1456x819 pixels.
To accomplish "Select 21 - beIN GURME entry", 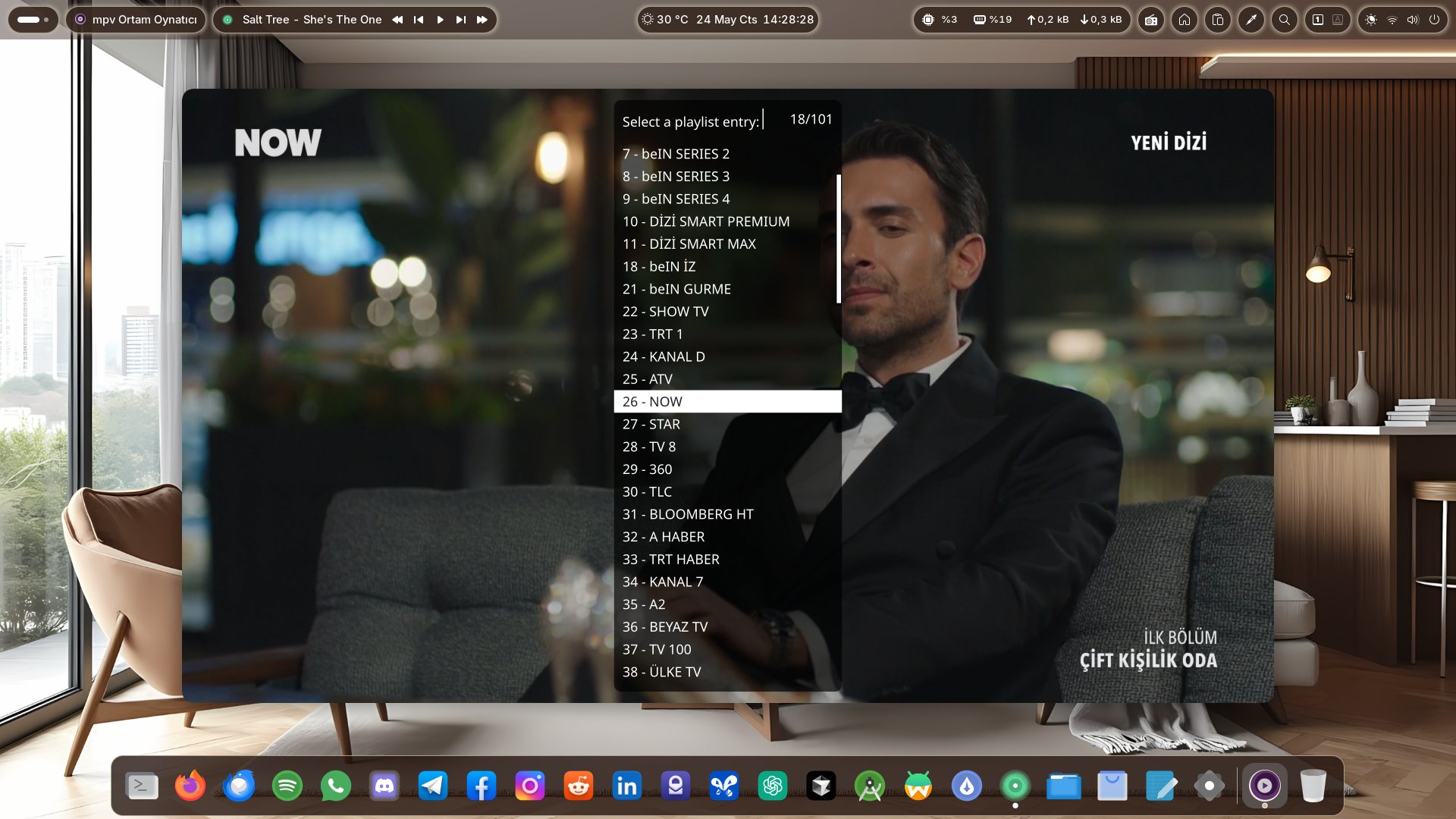I will pos(727,289).
